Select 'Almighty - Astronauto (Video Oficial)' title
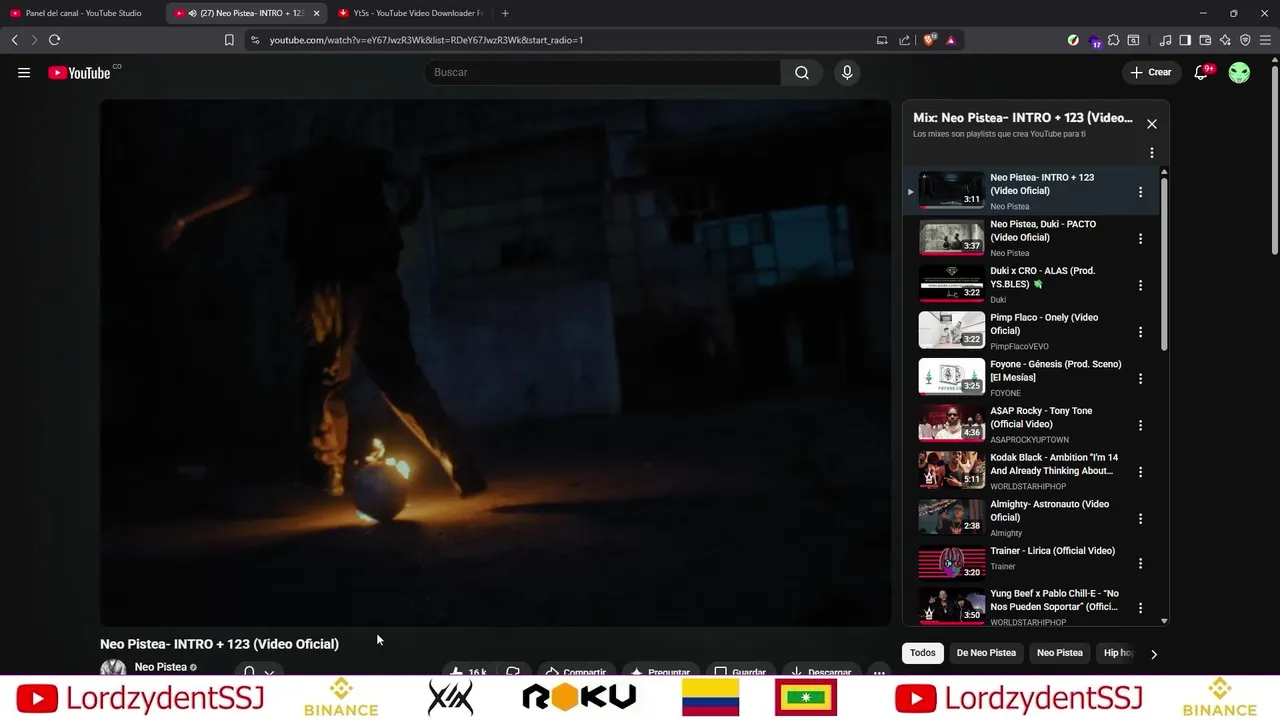 1050,511
